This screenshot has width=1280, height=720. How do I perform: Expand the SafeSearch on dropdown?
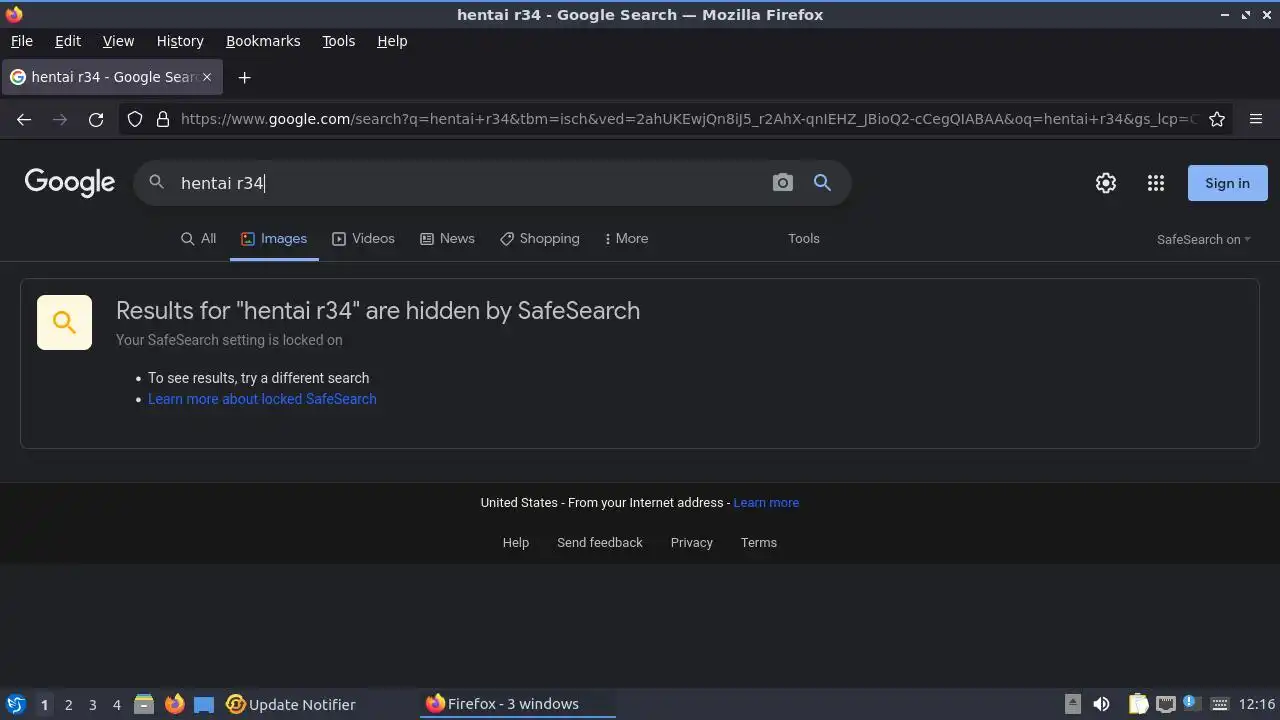tap(1203, 240)
